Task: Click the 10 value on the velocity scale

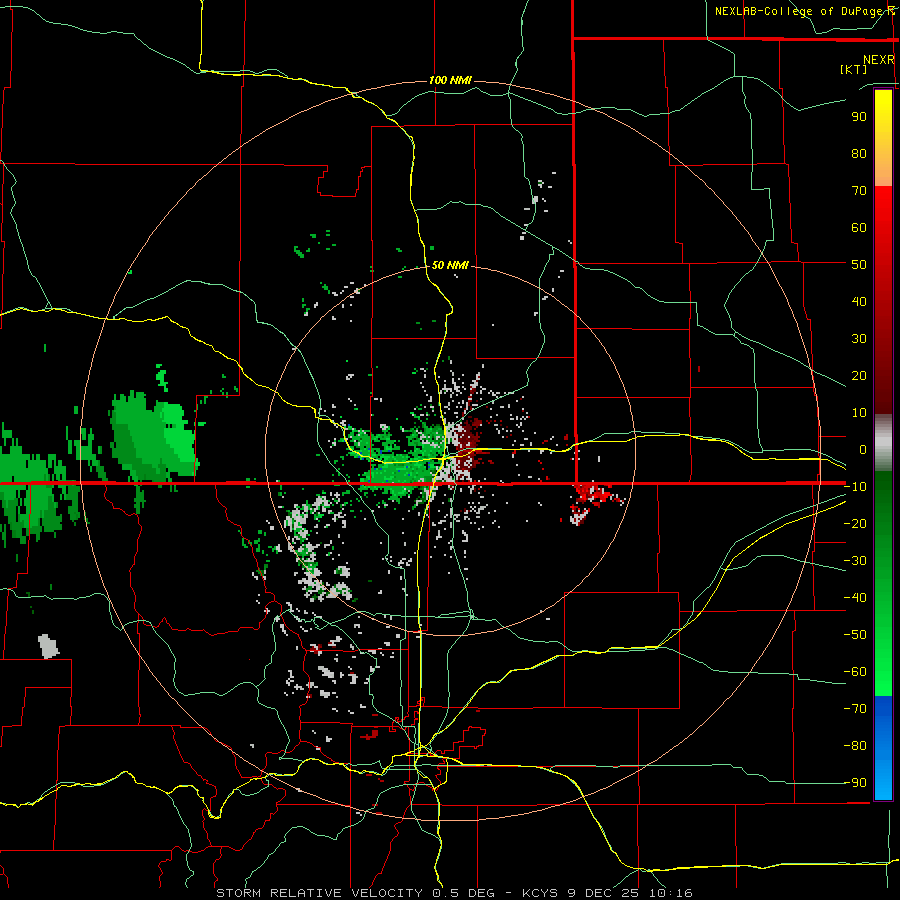Action: (859, 413)
